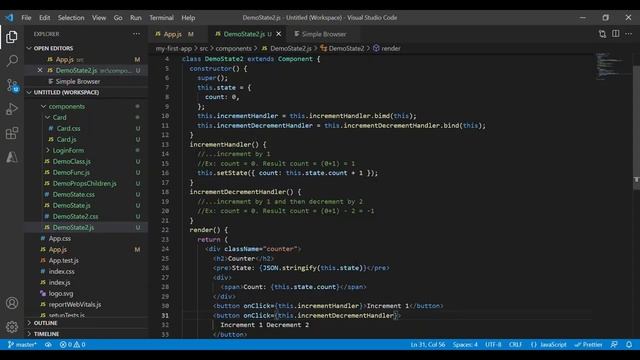Image resolution: width=640 pixels, height=360 pixels.
Task: Open Explorer more actions ellipsis
Action: [x=136, y=34]
